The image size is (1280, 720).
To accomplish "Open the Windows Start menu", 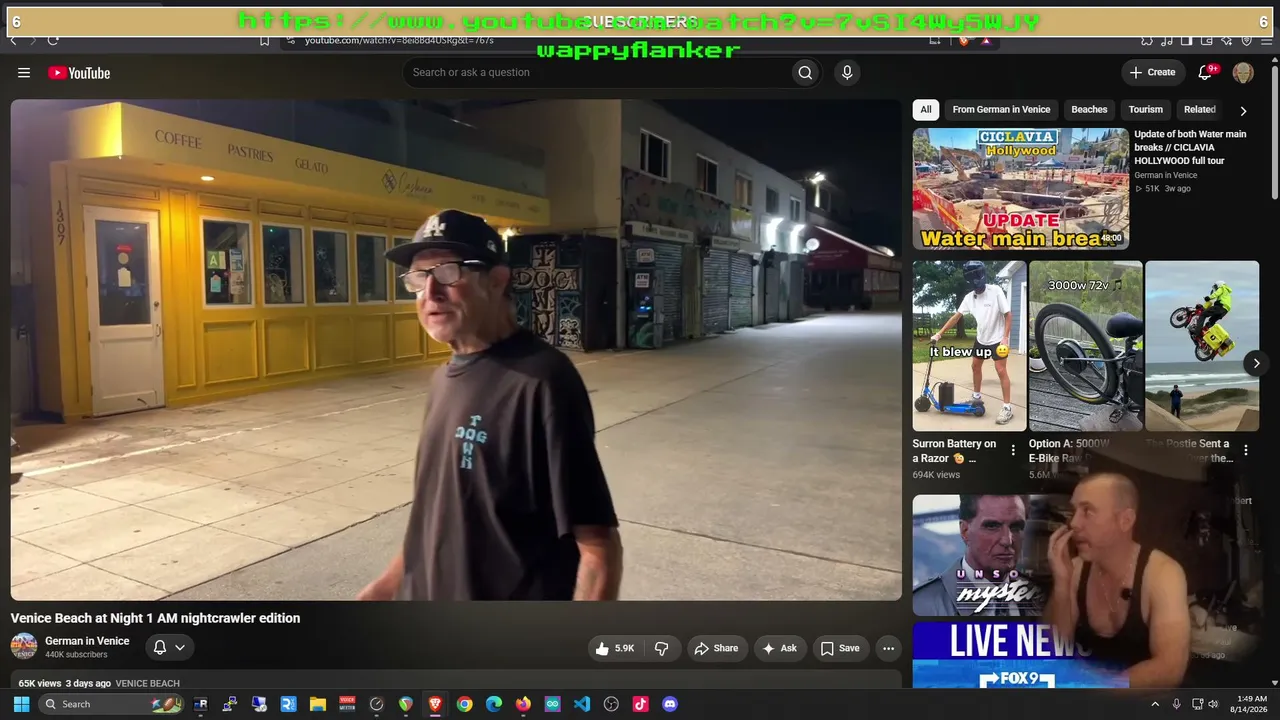I will [x=21, y=704].
